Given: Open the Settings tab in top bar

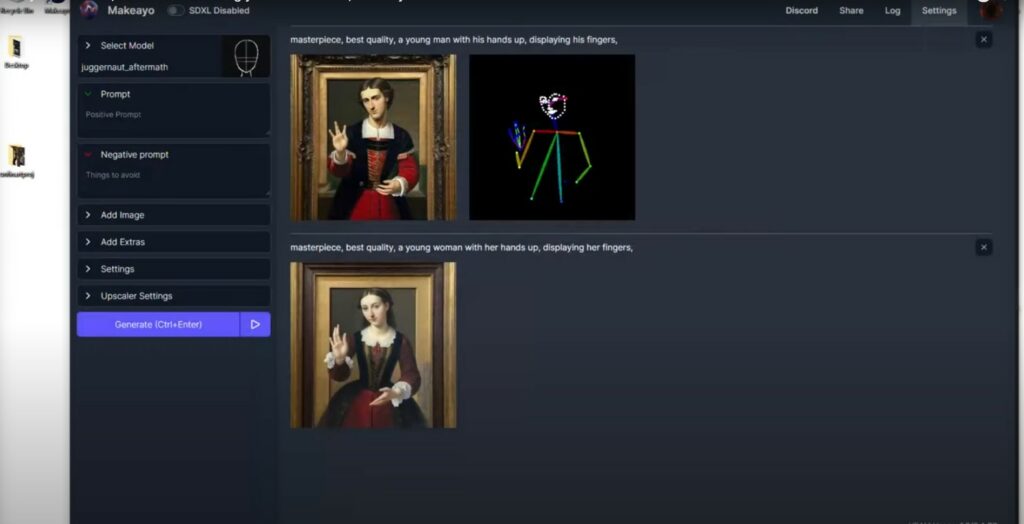Looking at the screenshot, I should pos(938,10).
